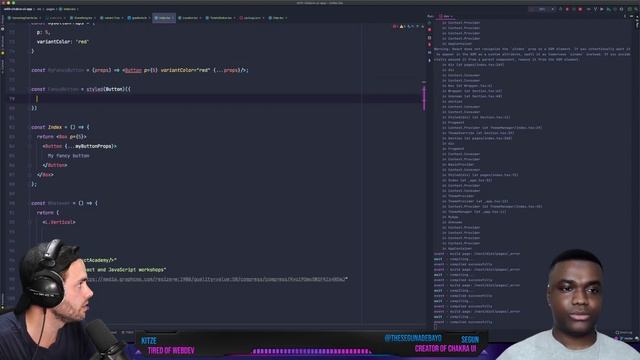Image resolution: width=640 pixels, height=360 pixels.
Task: Click the pages breadcrumb in navigation bar
Action: [50, 9]
